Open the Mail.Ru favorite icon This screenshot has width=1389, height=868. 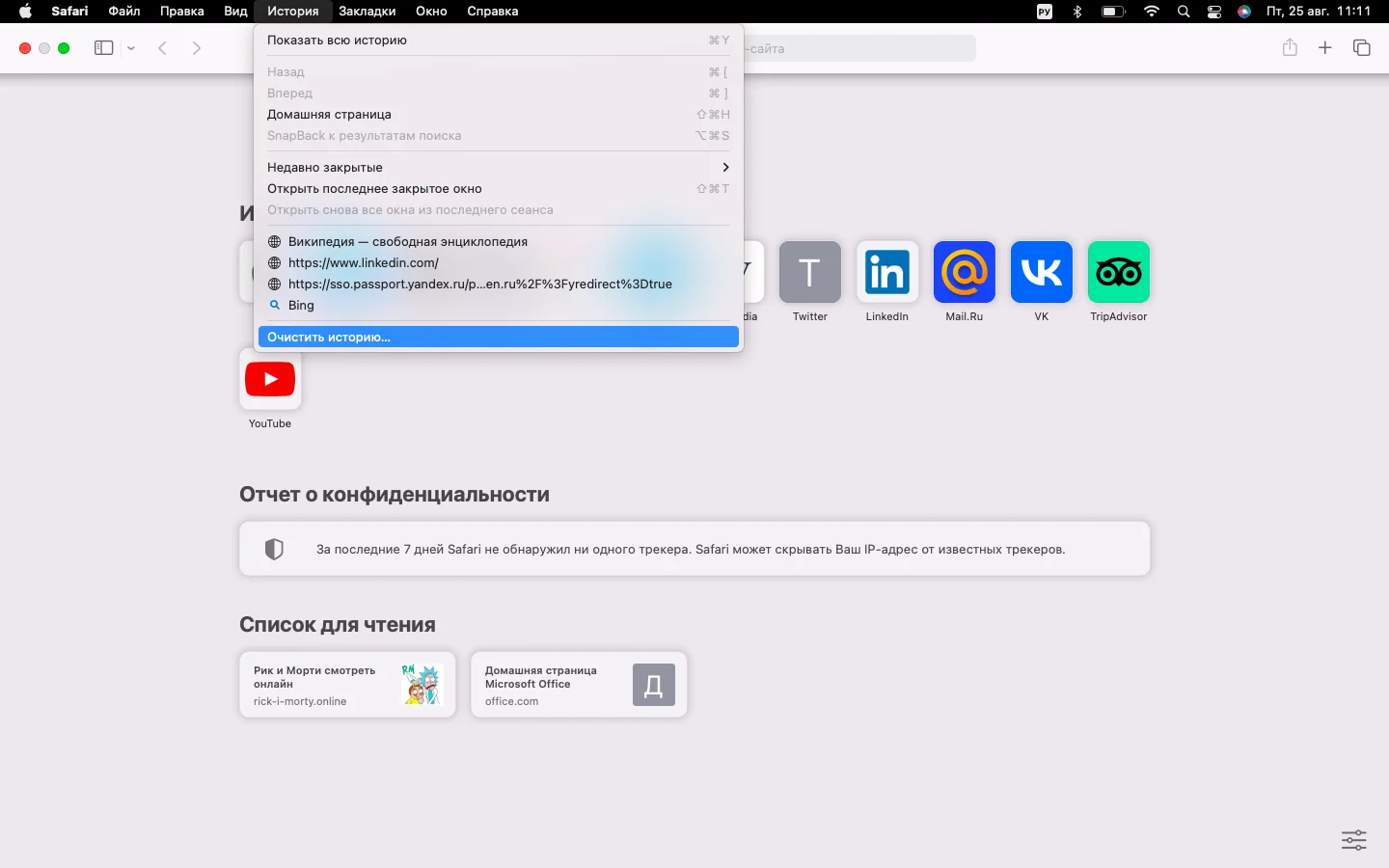click(x=965, y=272)
